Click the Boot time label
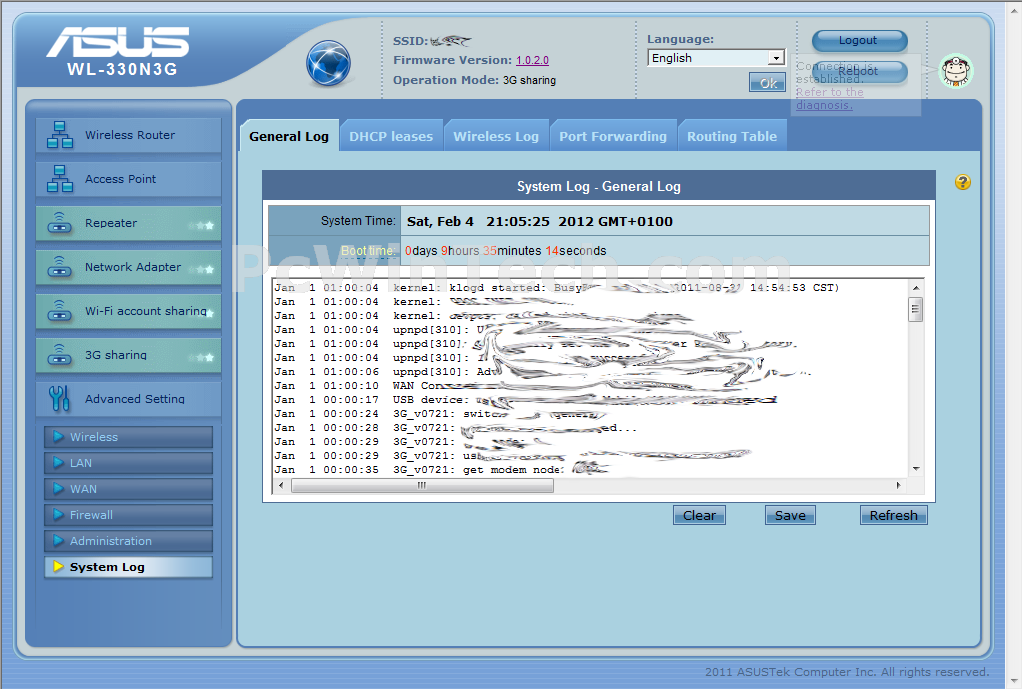1022x689 pixels. [368, 250]
